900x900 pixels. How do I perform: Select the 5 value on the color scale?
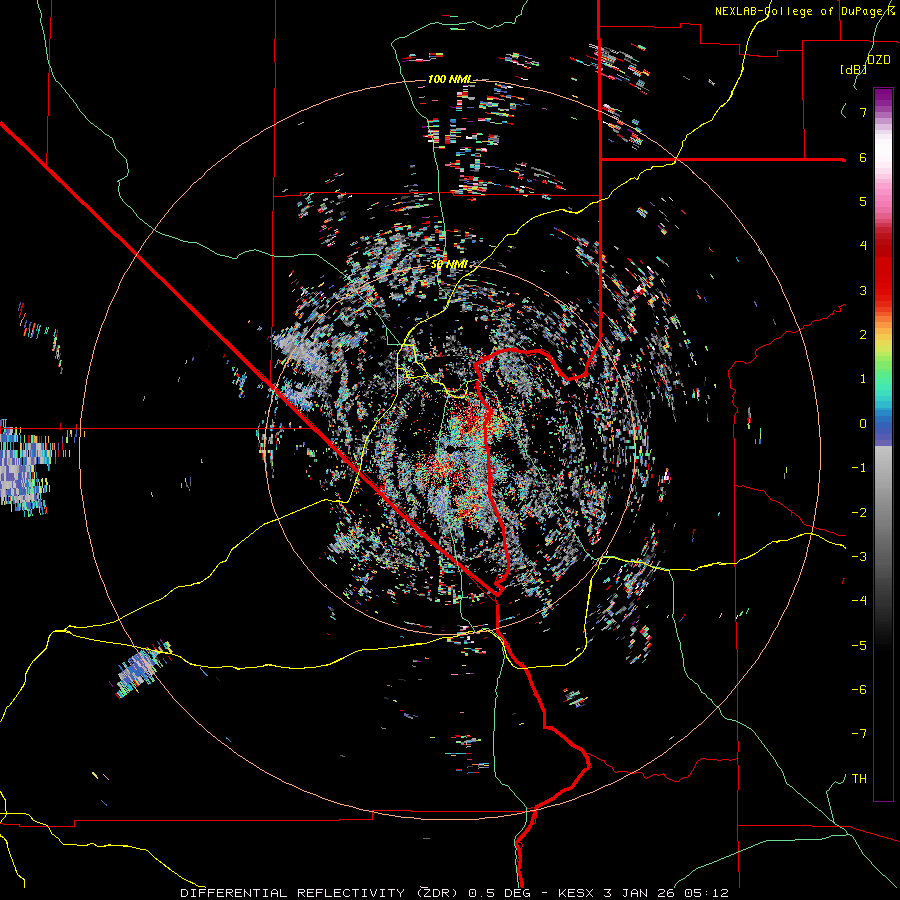pos(863,201)
